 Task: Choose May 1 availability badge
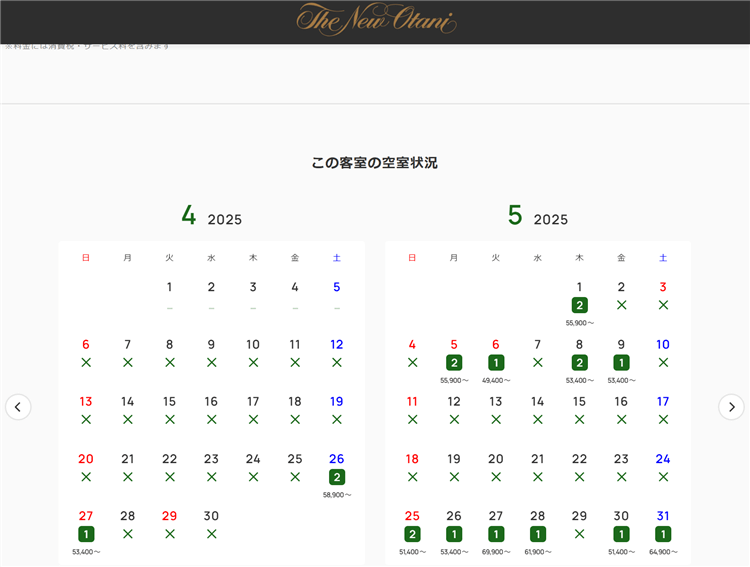pos(579,305)
